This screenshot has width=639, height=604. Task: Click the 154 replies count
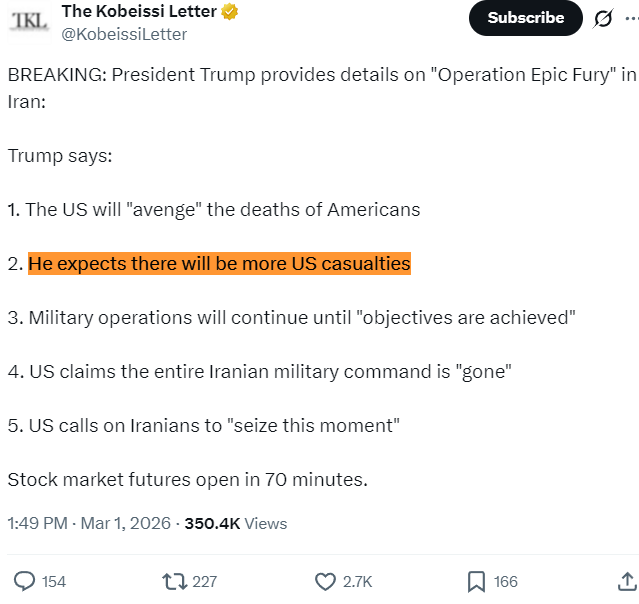[x=54, y=581]
